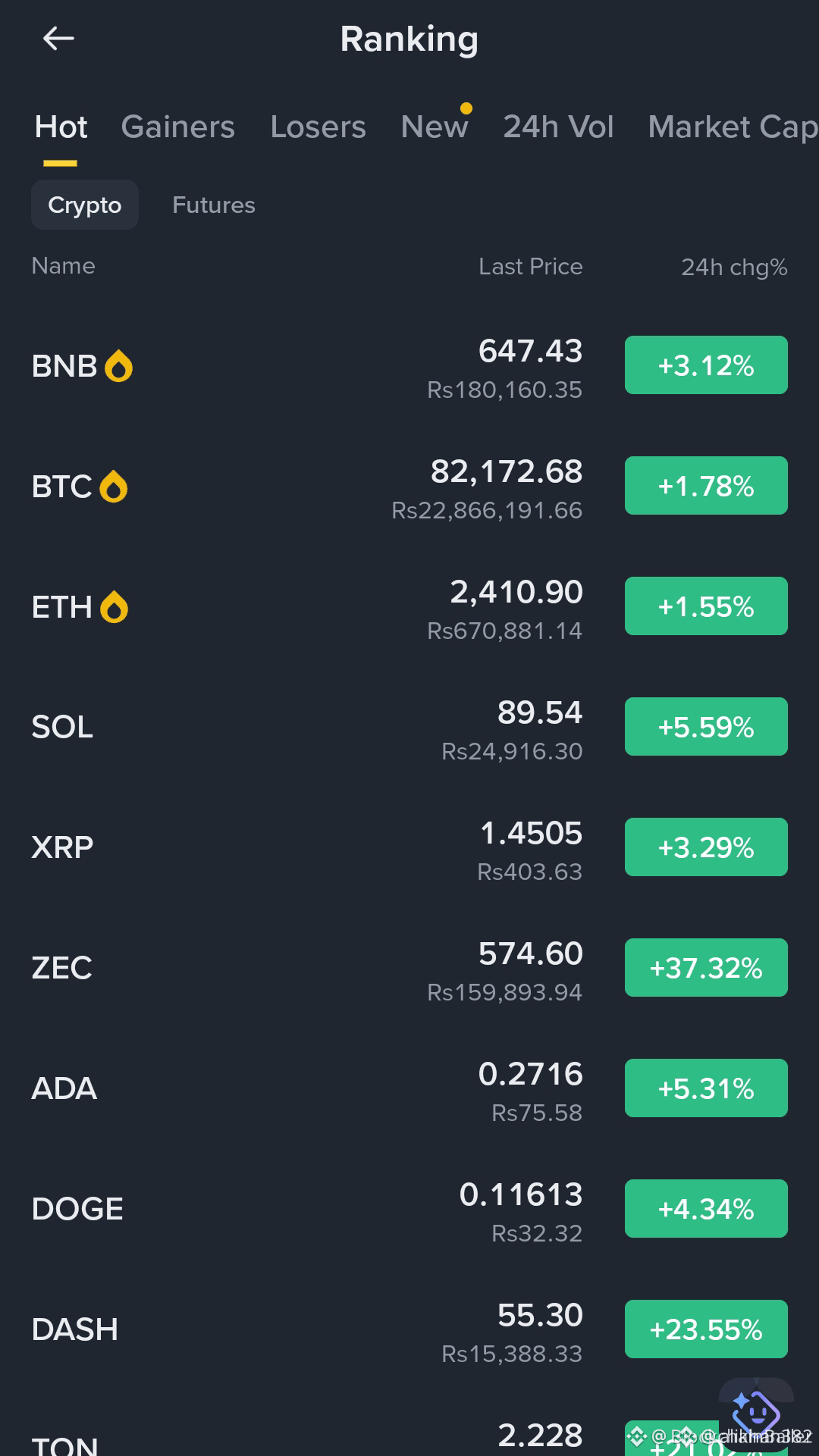This screenshot has width=819, height=1456.
Task: Select the 24h Vol tab
Action: click(559, 127)
